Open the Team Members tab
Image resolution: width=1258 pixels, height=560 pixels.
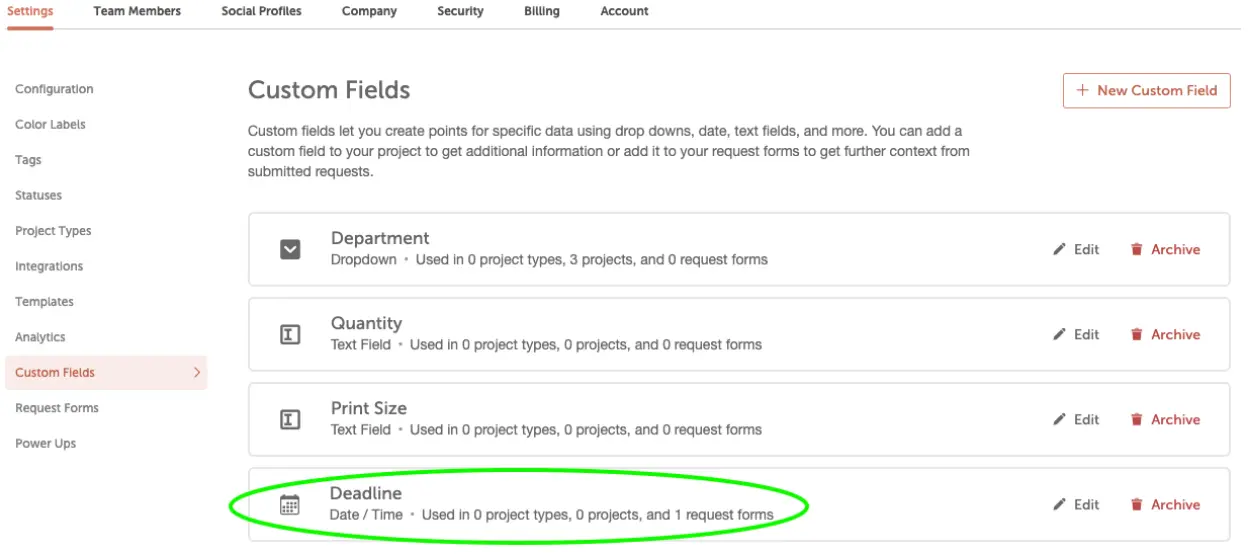[x=137, y=11]
